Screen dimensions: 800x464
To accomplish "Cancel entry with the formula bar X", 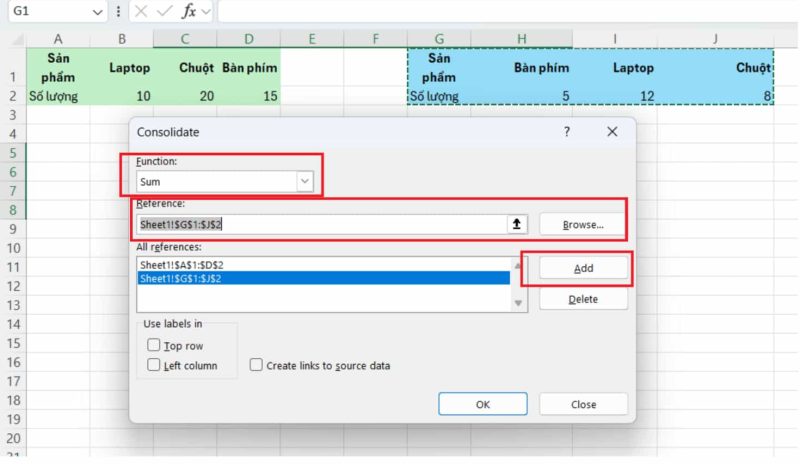I will tap(141, 11).
